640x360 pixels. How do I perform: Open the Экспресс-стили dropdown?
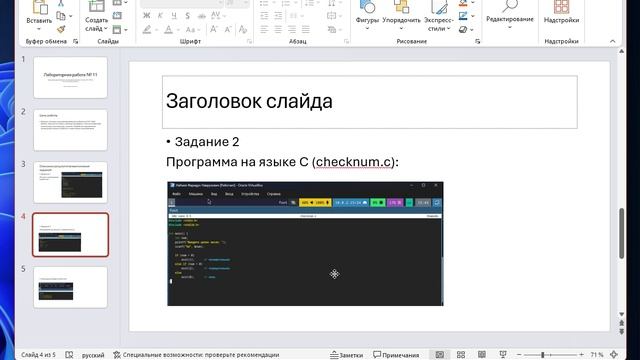pos(449,29)
